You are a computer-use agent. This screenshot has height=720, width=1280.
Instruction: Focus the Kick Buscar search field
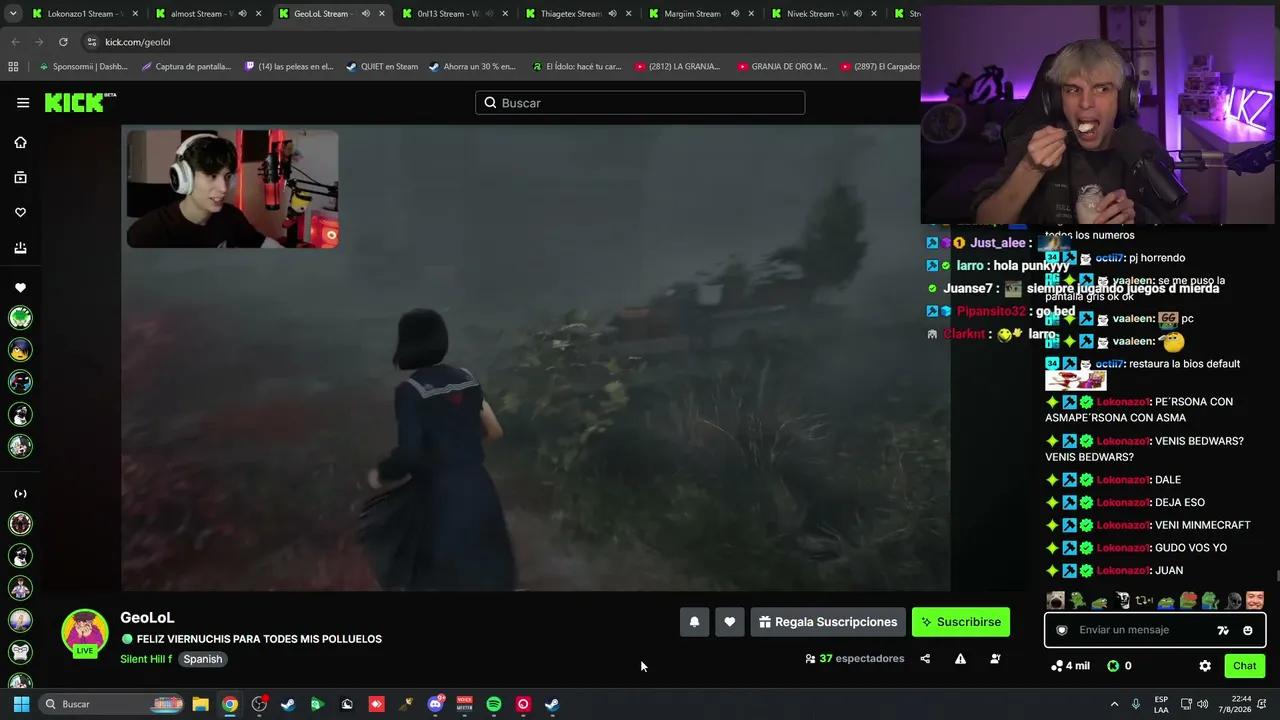640,103
